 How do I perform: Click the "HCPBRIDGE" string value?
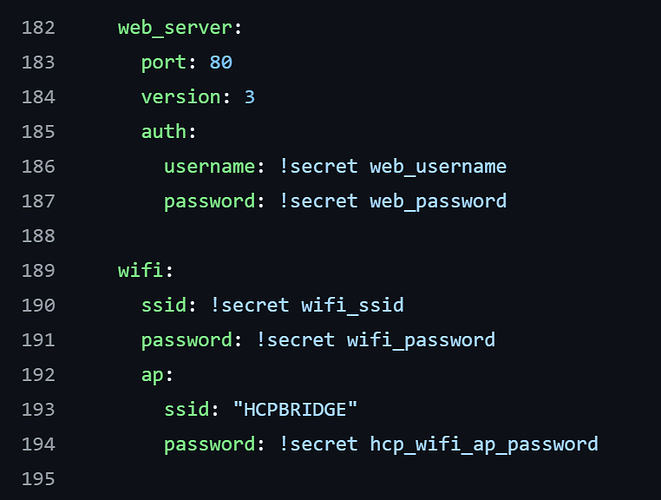point(295,409)
